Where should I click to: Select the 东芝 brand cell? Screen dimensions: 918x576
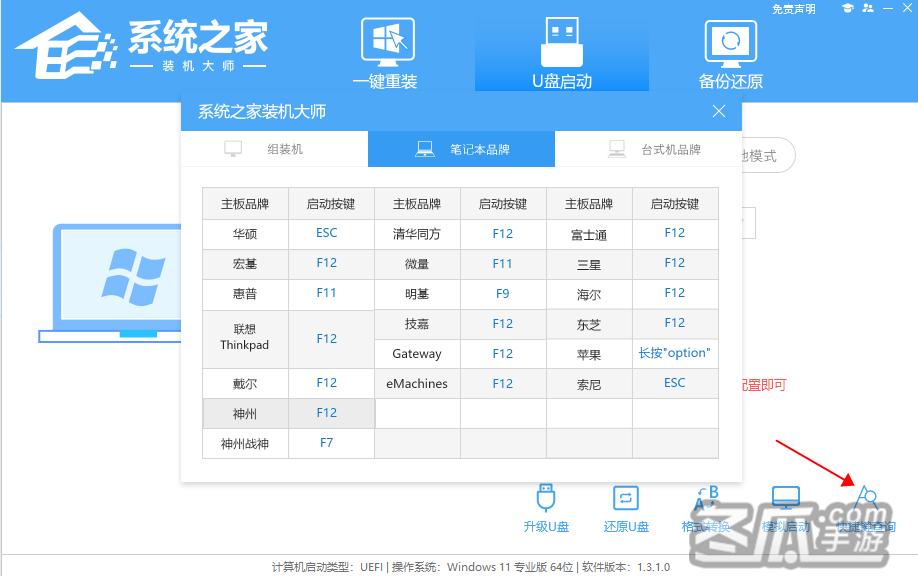pyautogui.click(x=589, y=324)
